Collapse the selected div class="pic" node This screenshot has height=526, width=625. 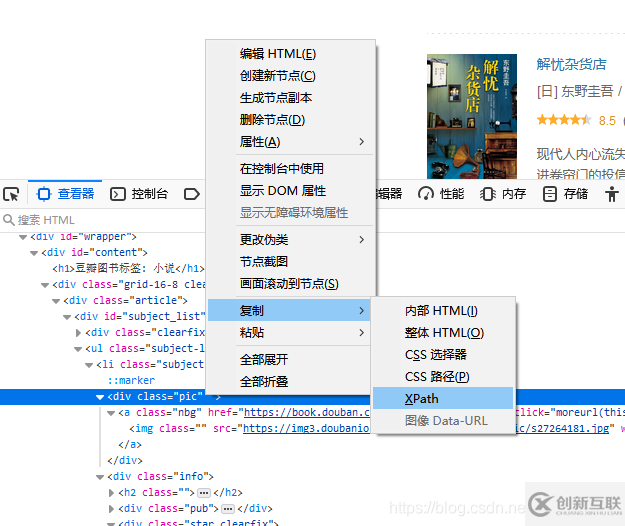point(100,397)
